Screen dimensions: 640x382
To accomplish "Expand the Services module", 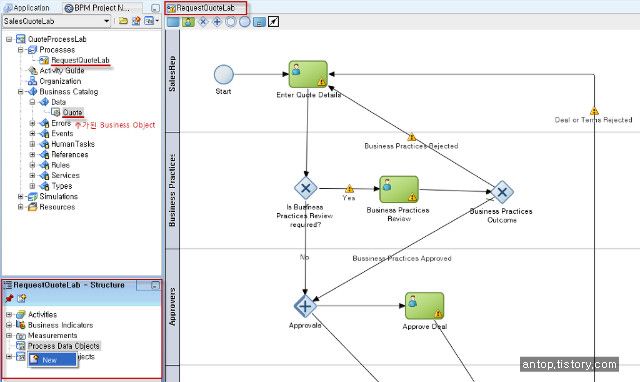I will coord(32,175).
